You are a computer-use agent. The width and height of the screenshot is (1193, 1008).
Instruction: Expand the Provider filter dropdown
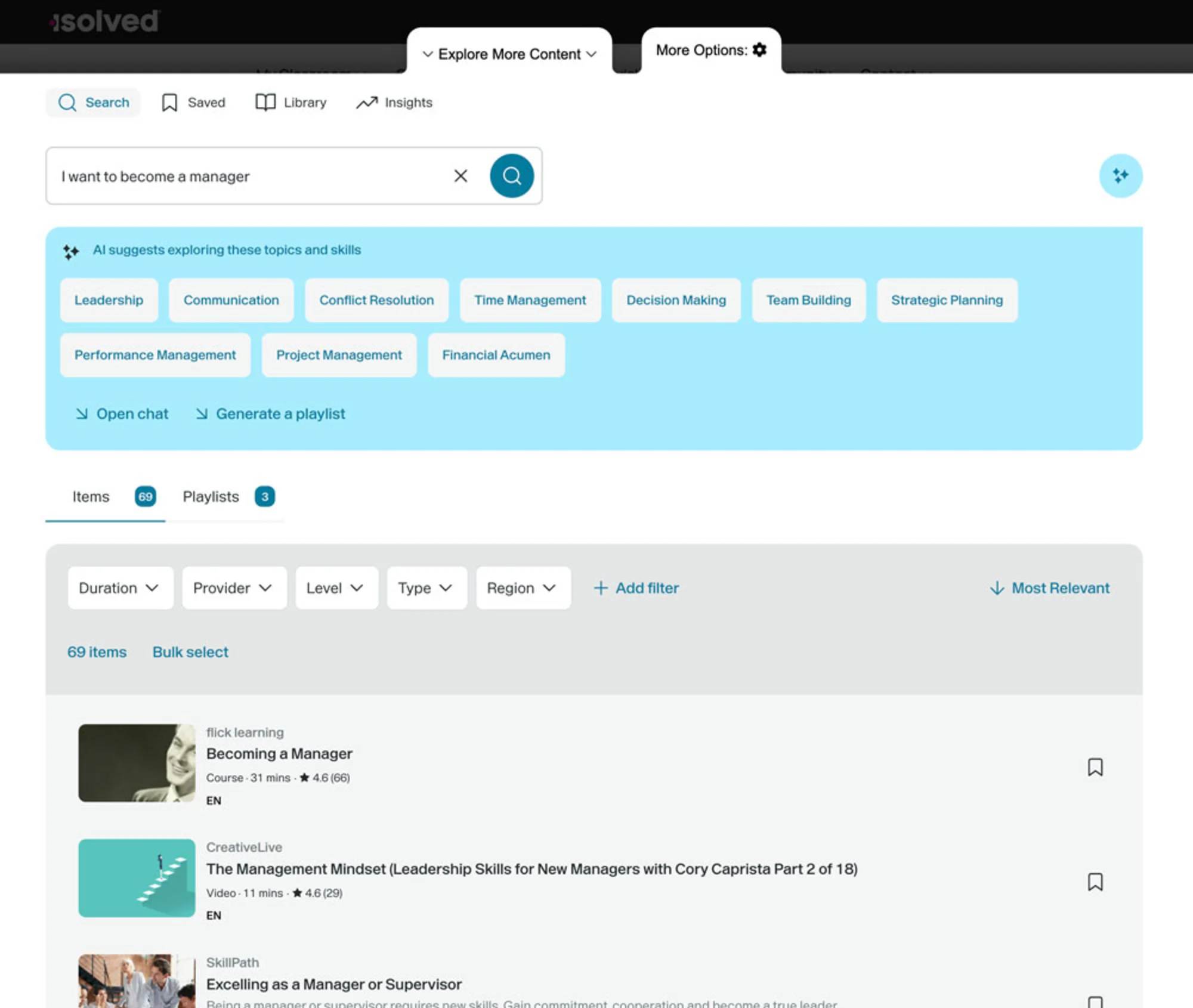pyautogui.click(x=233, y=588)
